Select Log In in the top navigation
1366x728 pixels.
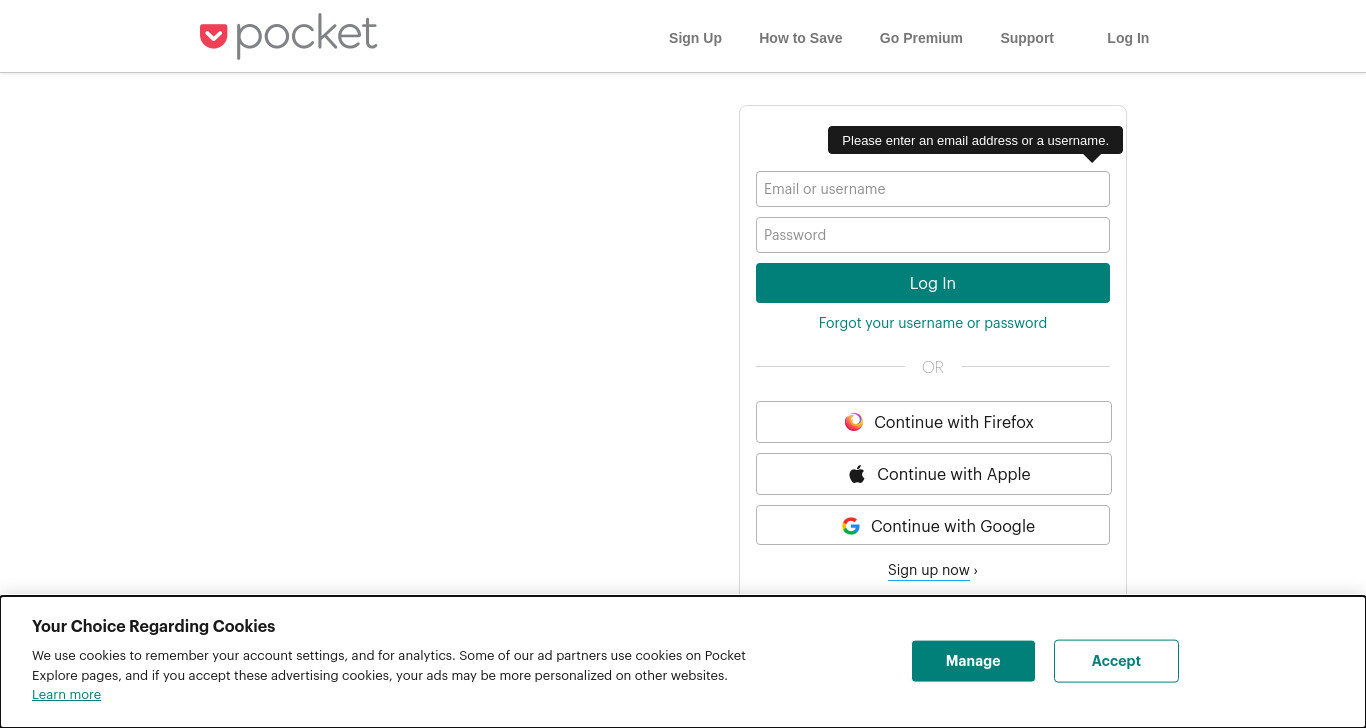(x=1128, y=38)
